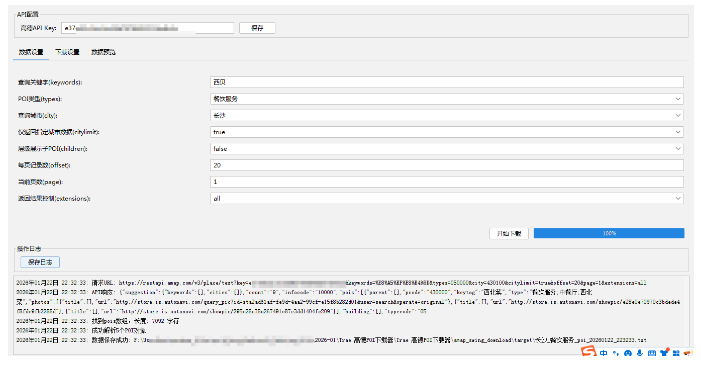This screenshot has width=701, height=365.
Task: Open the emoji face icon in IME bar
Action: (x=628, y=353)
